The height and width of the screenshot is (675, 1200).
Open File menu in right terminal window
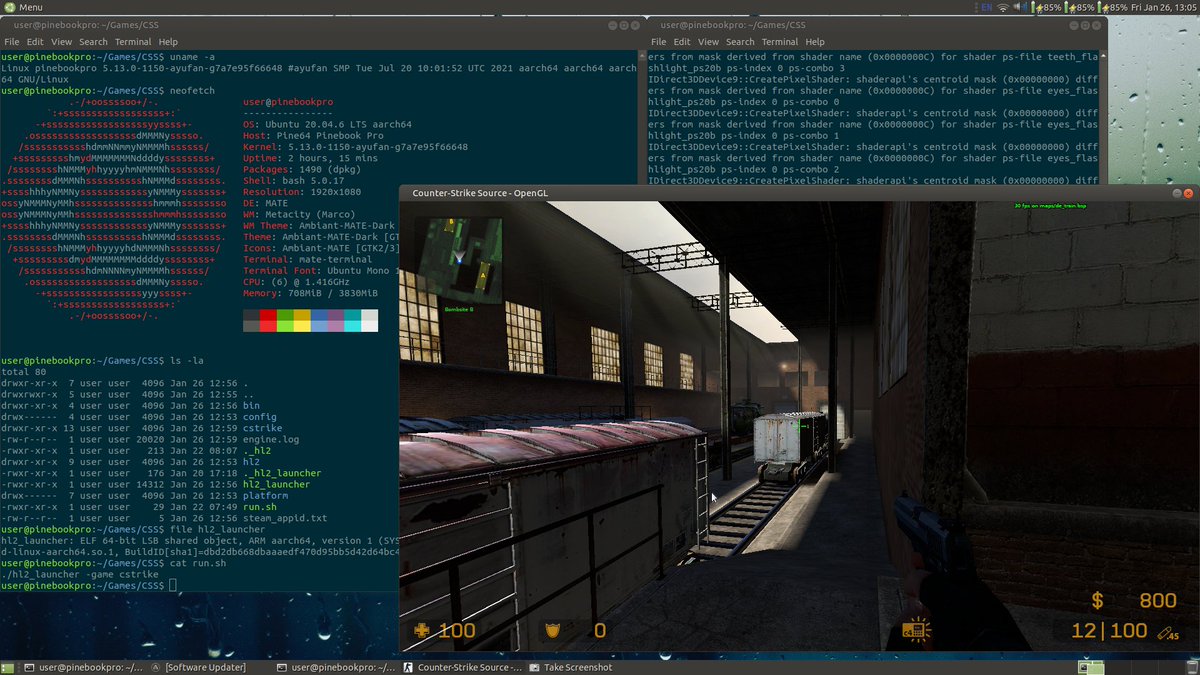pos(658,42)
